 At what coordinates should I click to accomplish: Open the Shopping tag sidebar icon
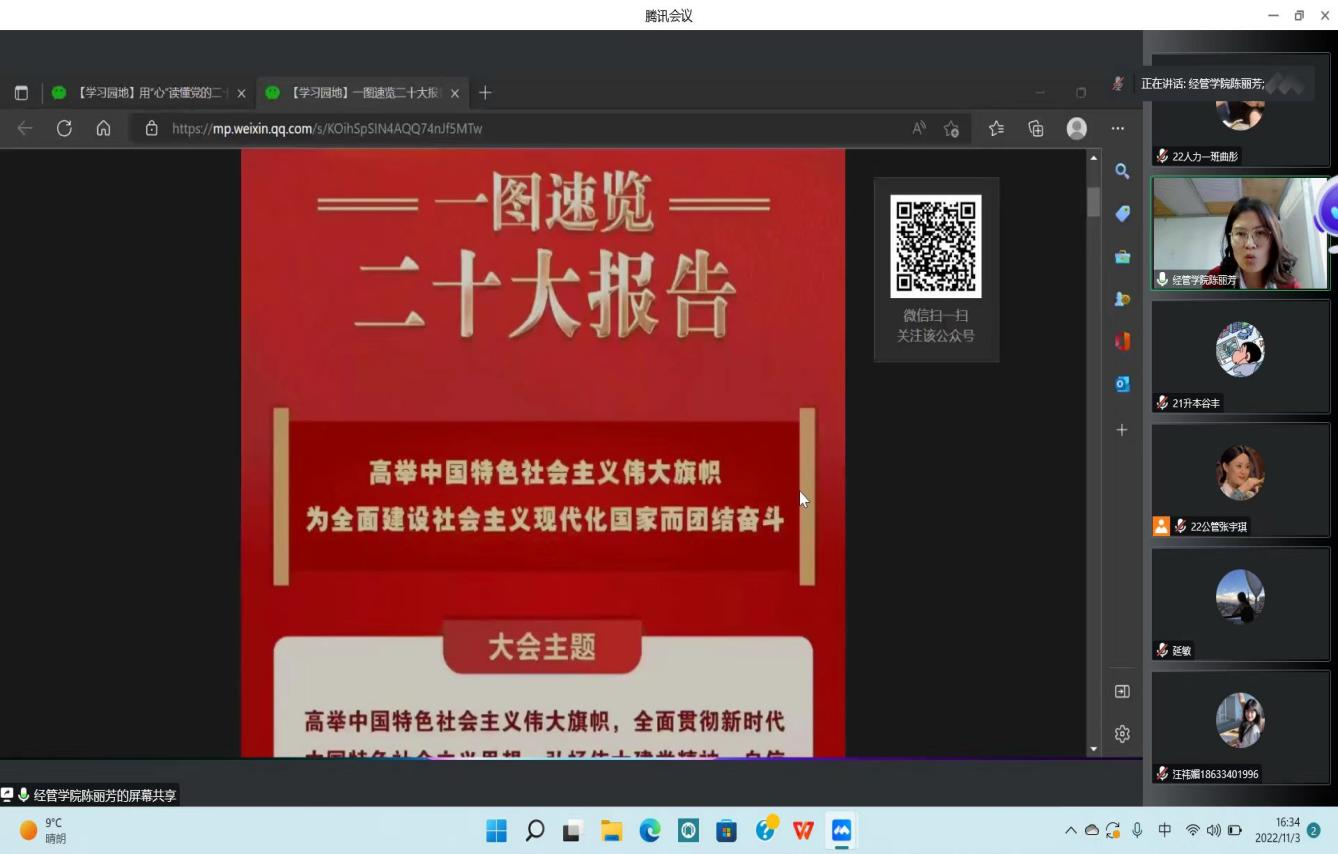point(1122,214)
